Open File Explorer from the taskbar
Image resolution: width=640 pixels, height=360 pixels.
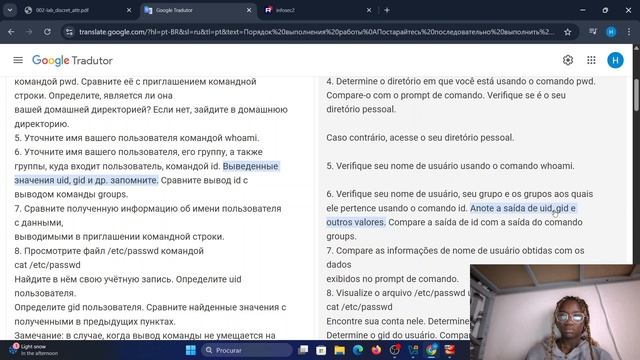coord(340,350)
